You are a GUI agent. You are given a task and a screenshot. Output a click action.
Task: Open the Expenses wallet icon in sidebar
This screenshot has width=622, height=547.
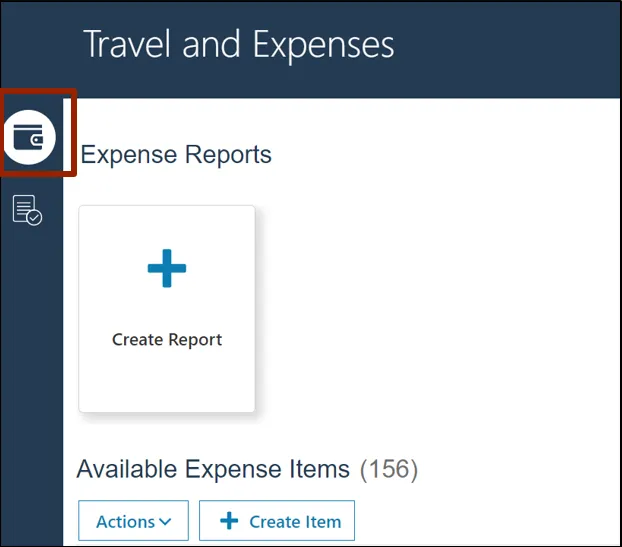tap(30, 139)
